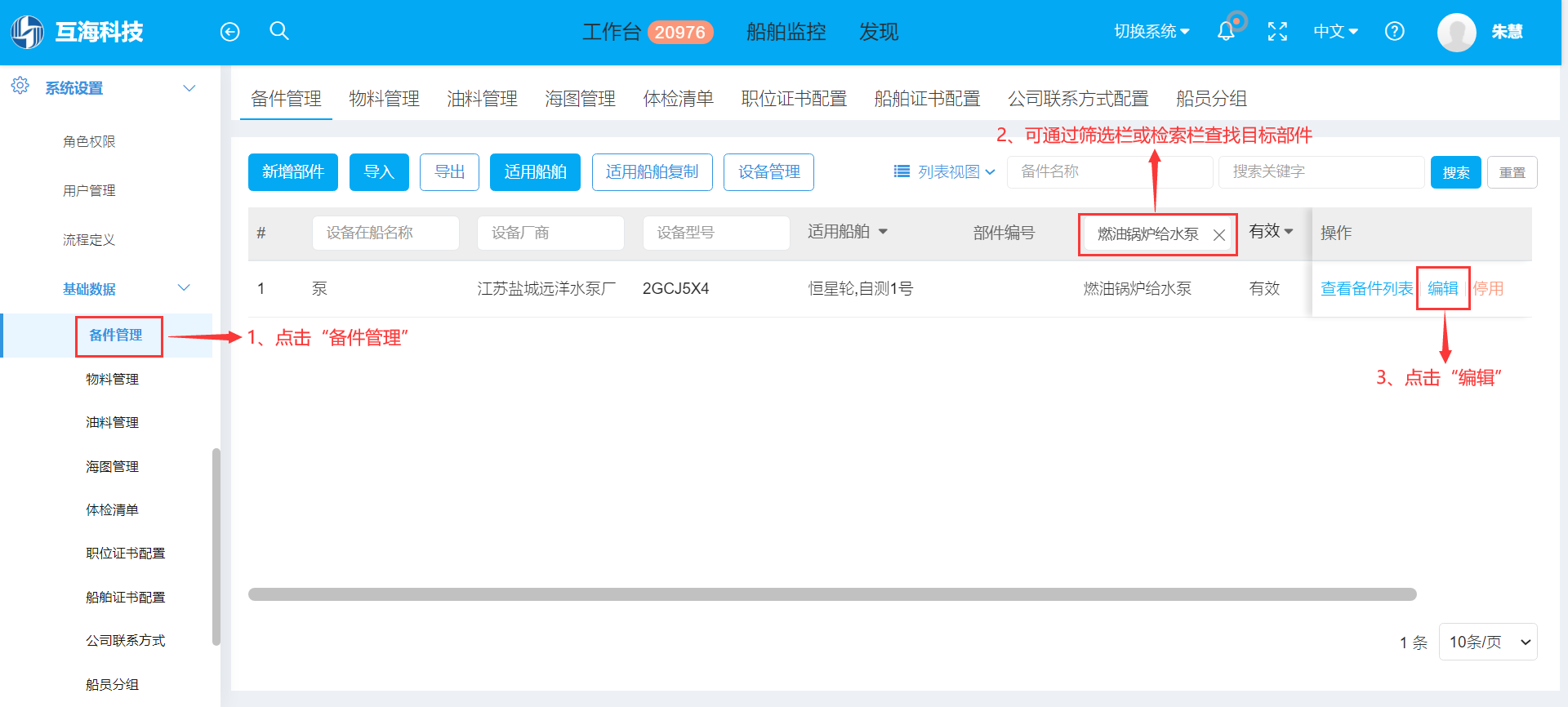The width and height of the screenshot is (1568, 707).
Task: Click the 互海科技 logo icon
Action: 27,32
